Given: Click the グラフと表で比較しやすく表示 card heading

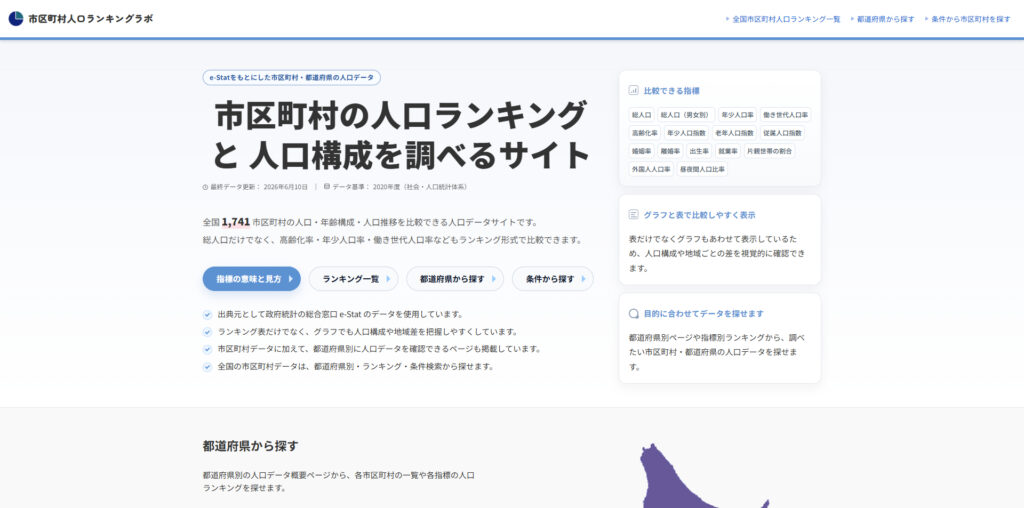Looking at the screenshot, I should 699,214.
